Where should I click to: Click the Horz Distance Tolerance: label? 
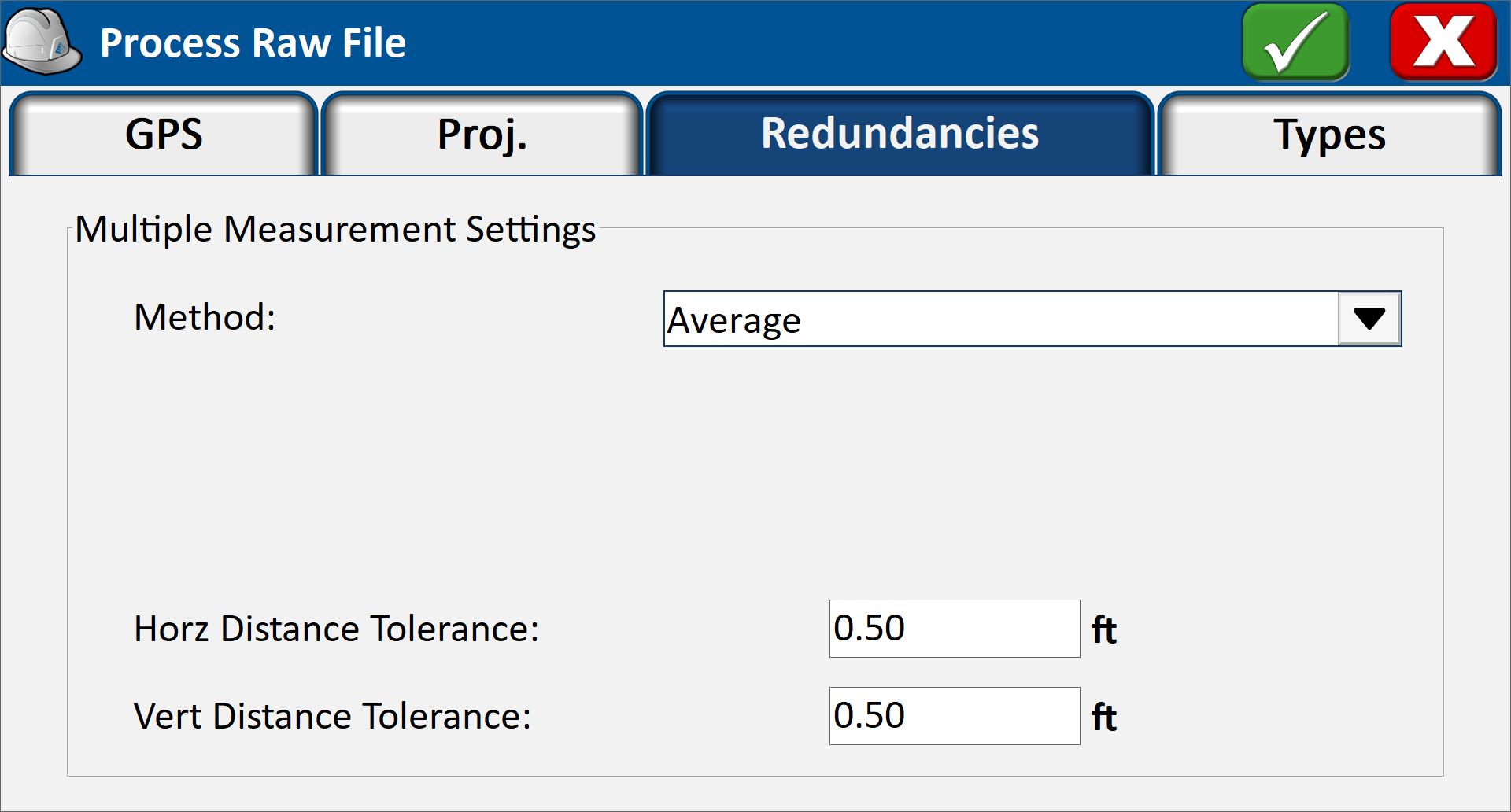(x=336, y=629)
